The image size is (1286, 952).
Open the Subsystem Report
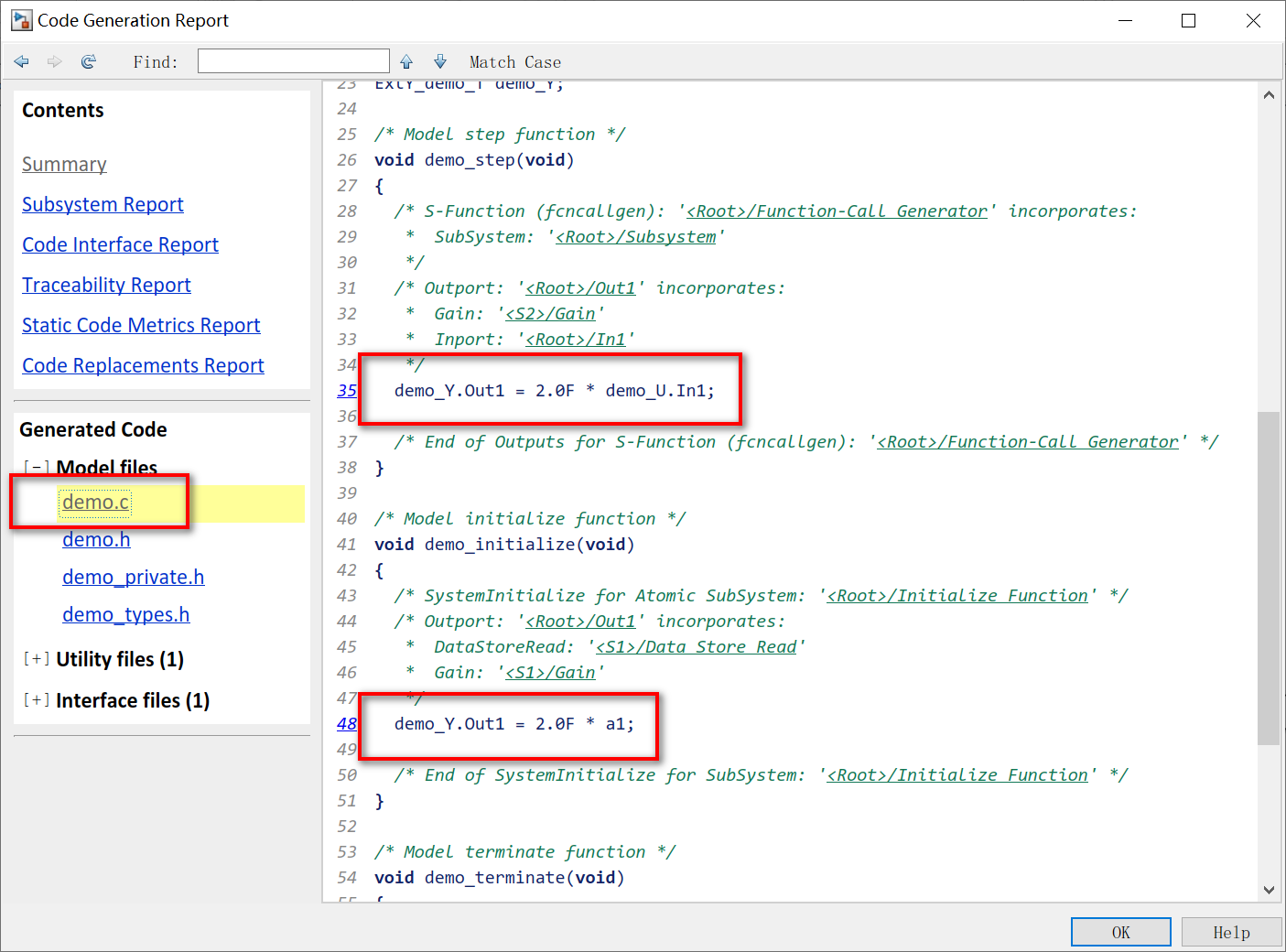tap(103, 205)
